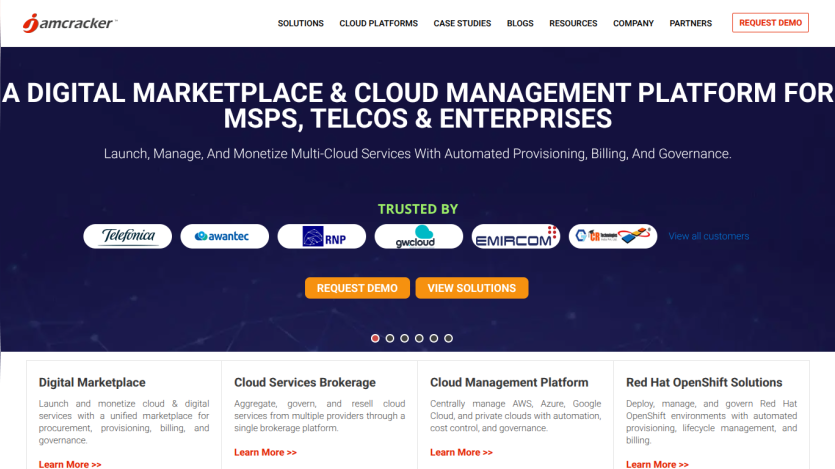Open the Company menu
Screen dimensions: 835x469
coord(633,23)
